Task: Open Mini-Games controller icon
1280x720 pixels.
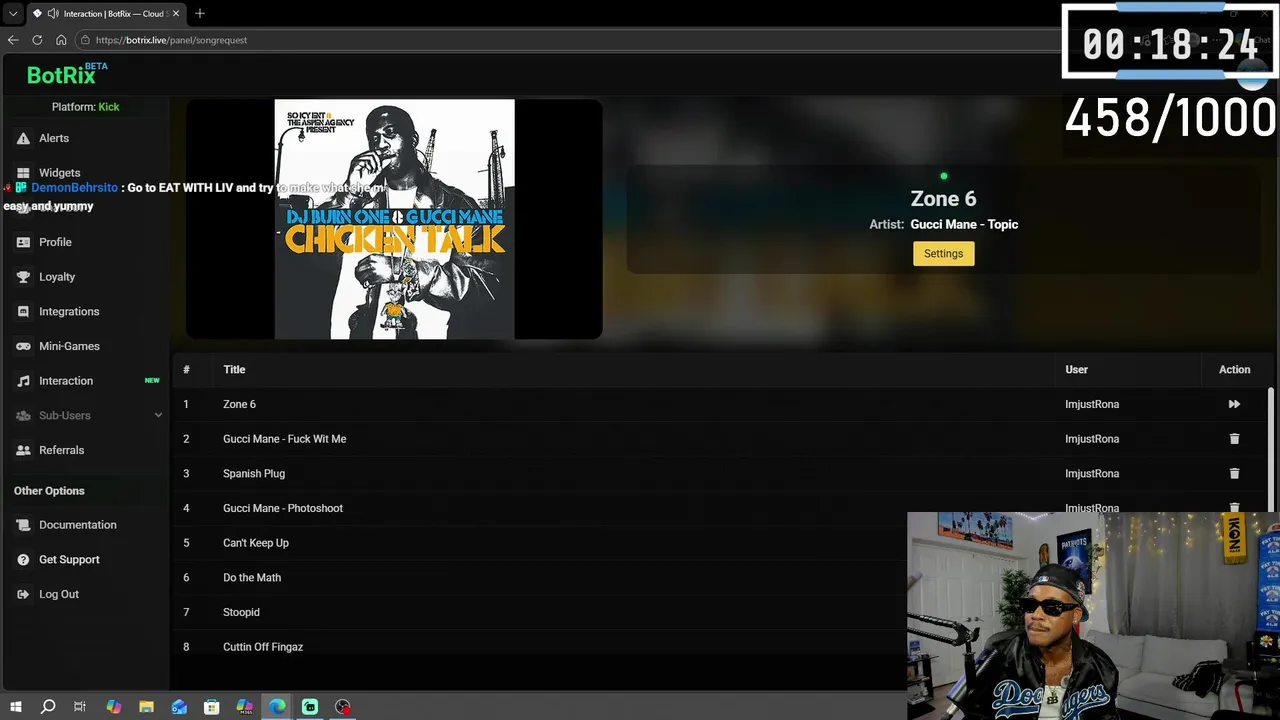Action: 23,346
